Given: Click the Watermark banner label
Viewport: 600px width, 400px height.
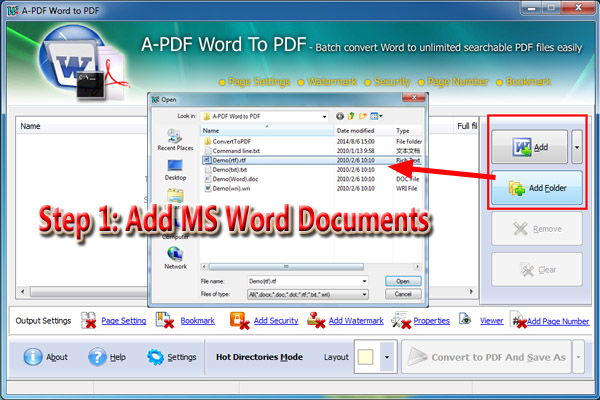Looking at the screenshot, I should [x=332, y=82].
